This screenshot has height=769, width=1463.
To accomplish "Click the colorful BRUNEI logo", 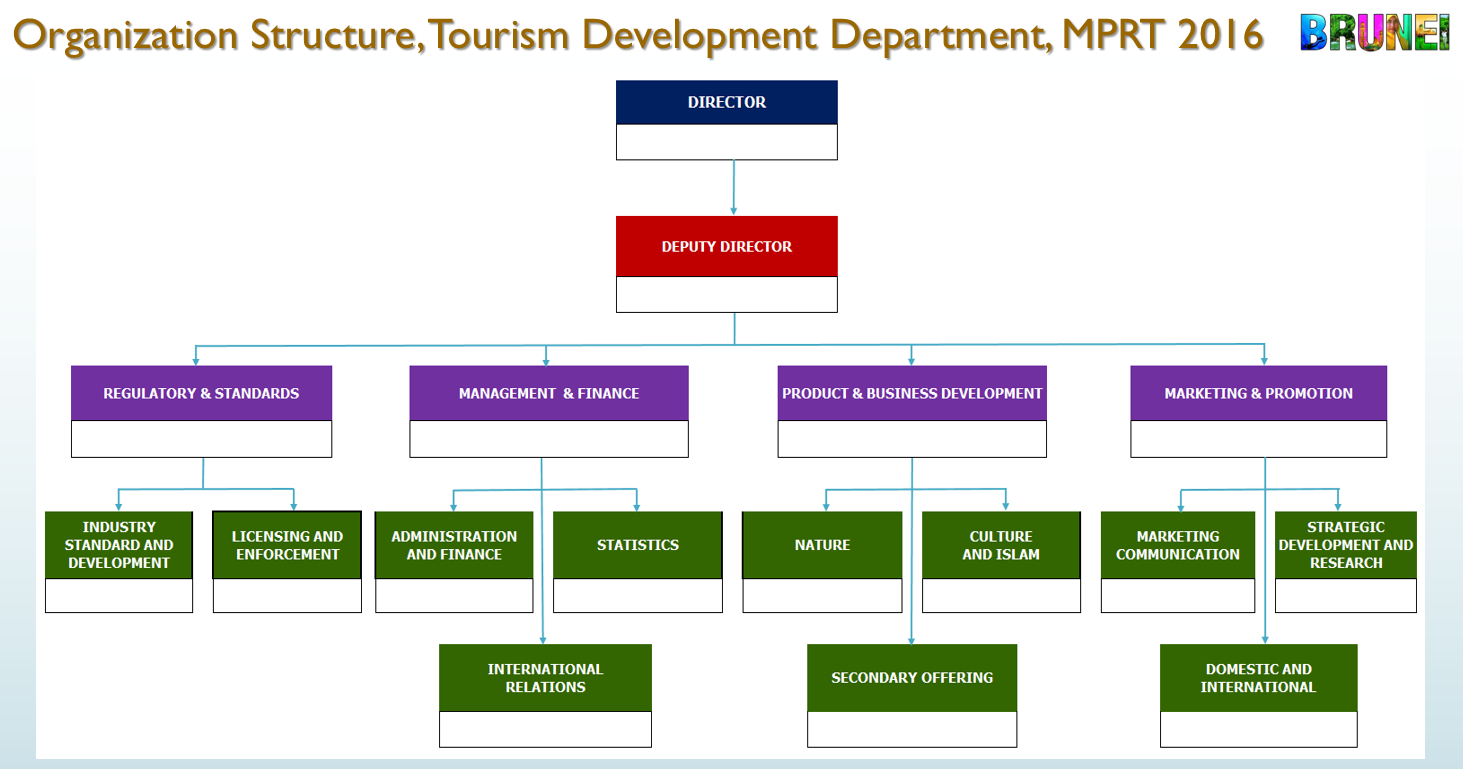I will 1375,32.
